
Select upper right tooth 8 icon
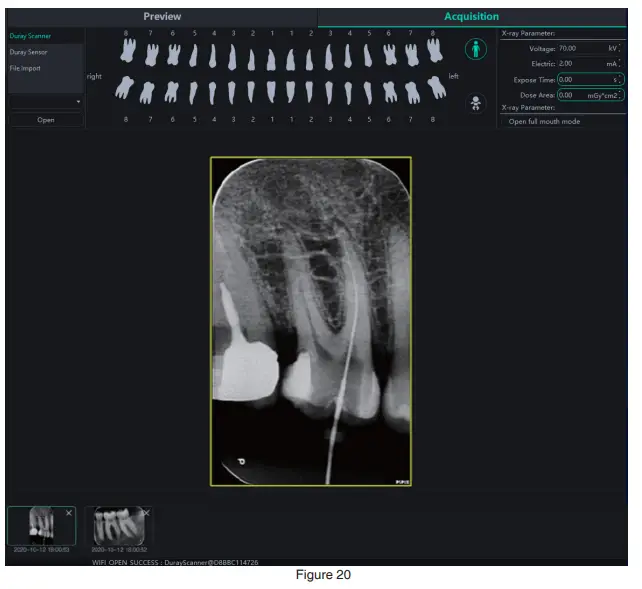point(128,50)
